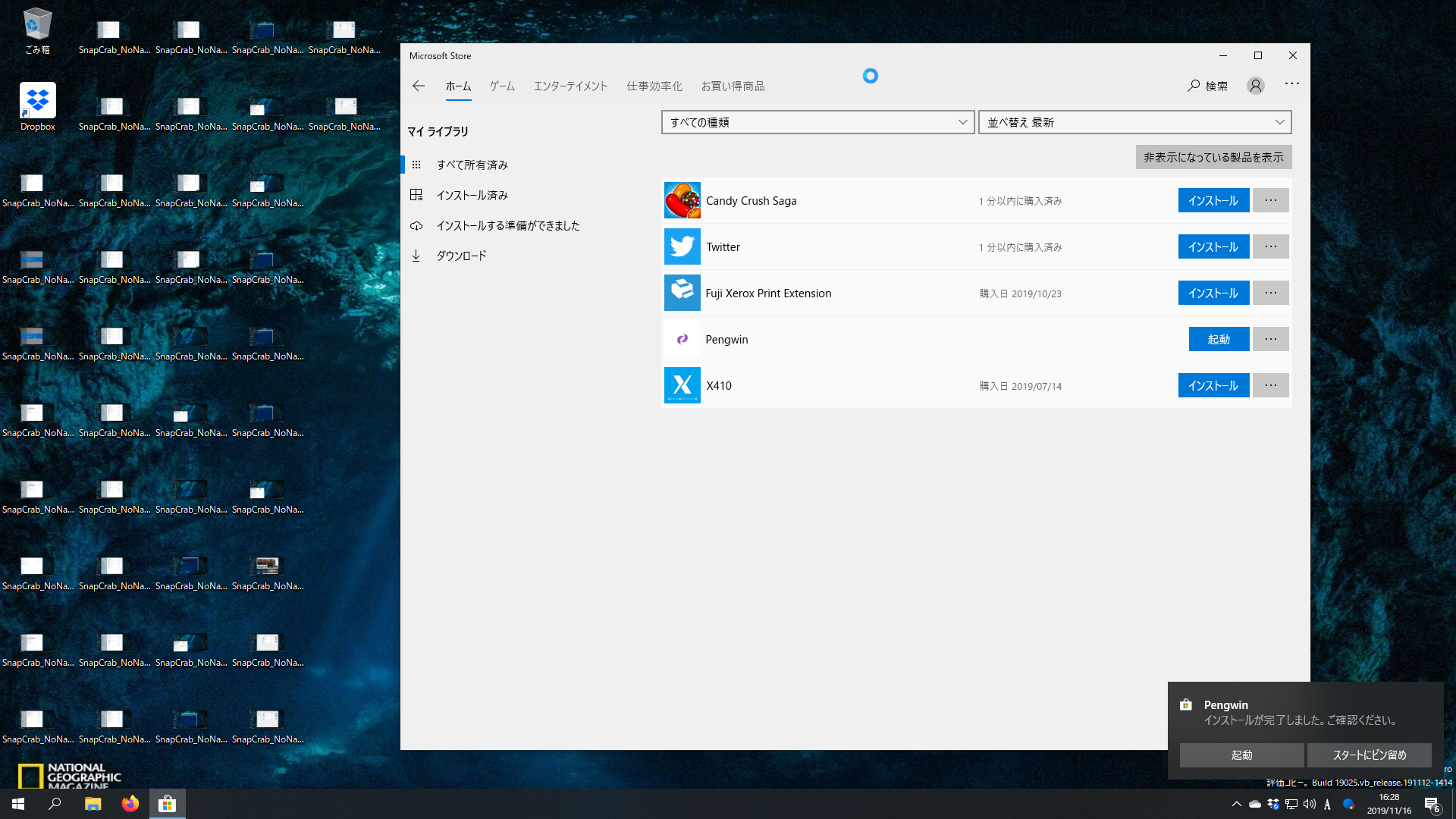Expand the 並べ替え 最新 sort dropdown

coord(1134,122)
